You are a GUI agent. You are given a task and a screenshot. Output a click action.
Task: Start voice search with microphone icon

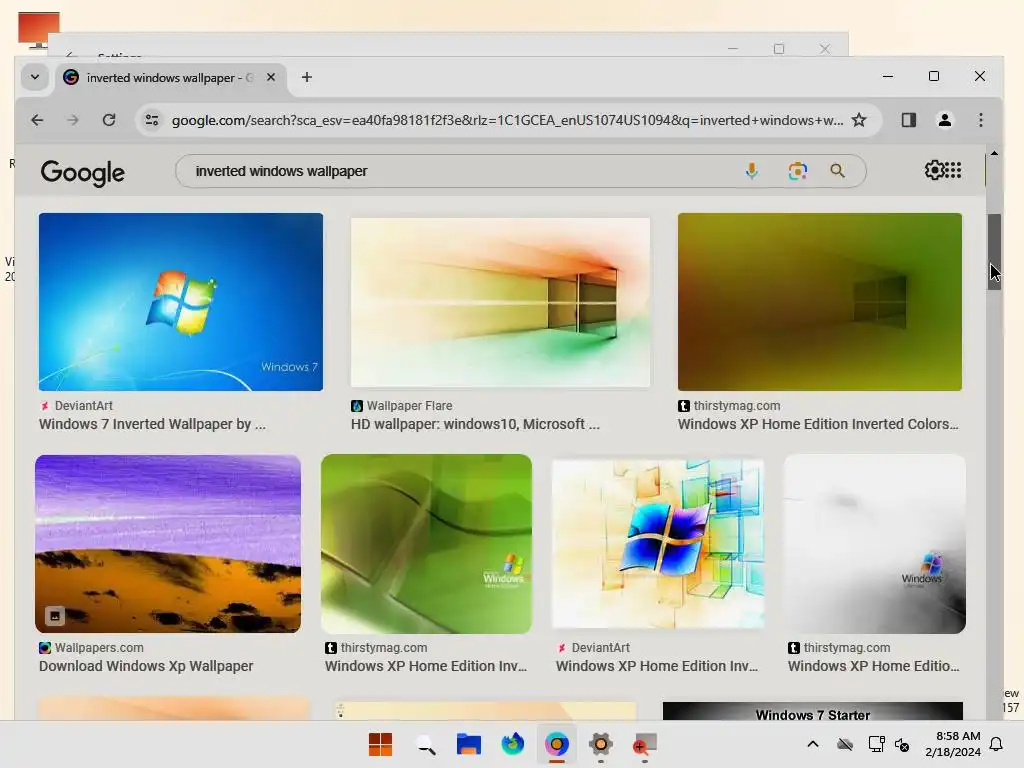(x=752, y=171)
